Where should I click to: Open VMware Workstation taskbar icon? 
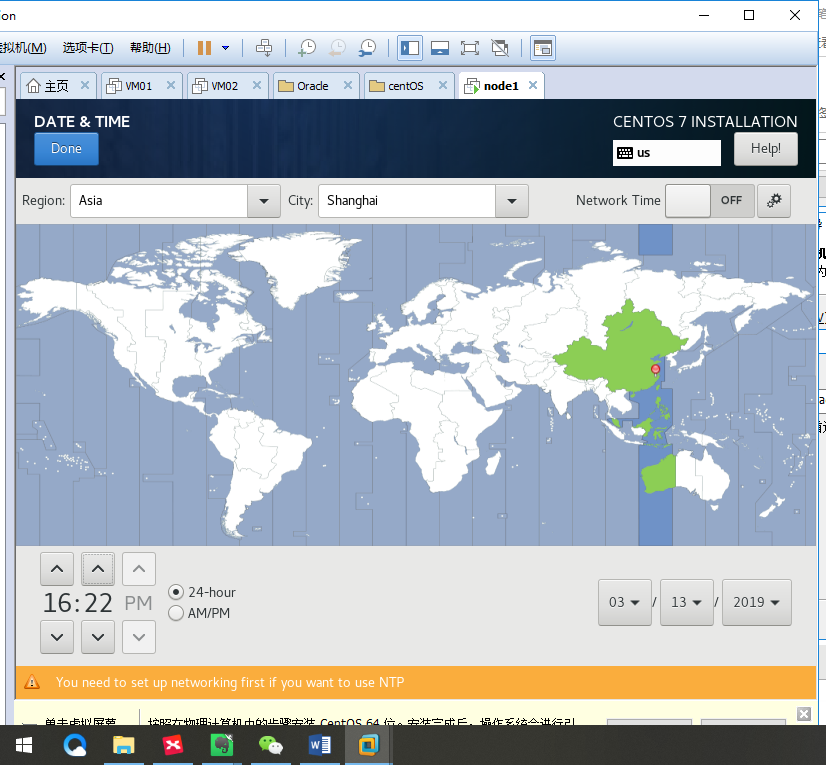369,745
